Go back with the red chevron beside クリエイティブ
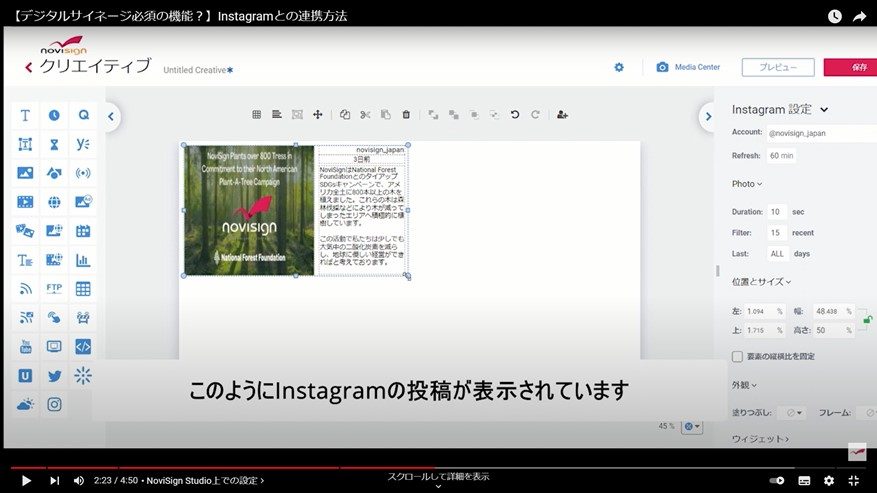The height and width of the screenshot is (493, 877). click(28, 67)
